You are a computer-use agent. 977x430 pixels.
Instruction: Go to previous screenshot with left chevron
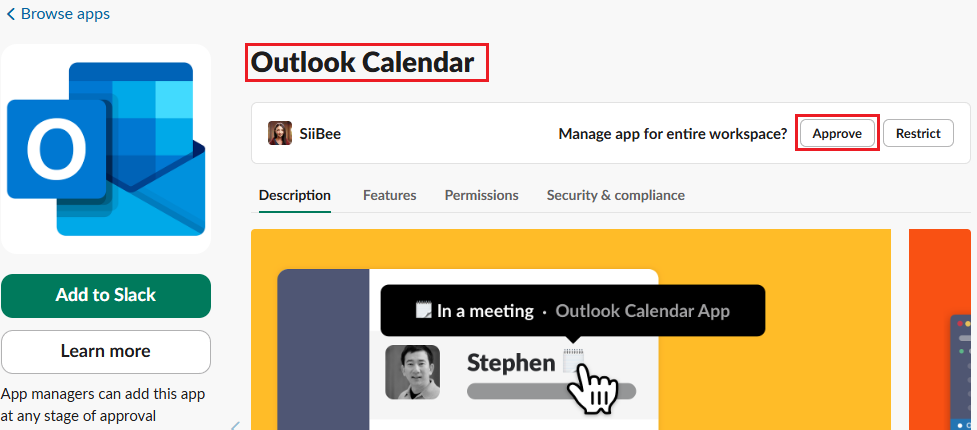click(236, 426)
